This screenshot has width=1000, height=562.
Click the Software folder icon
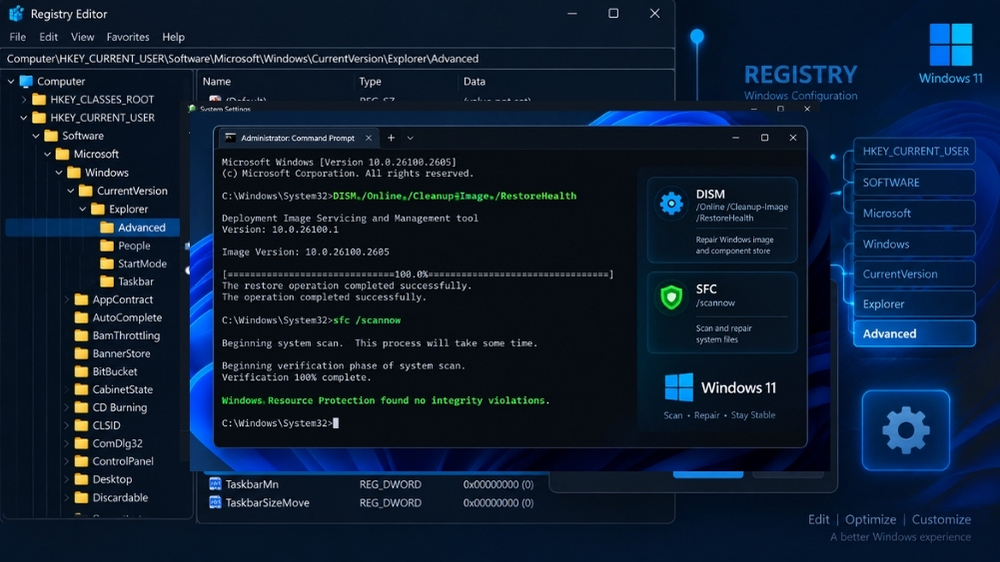[51, 136]
